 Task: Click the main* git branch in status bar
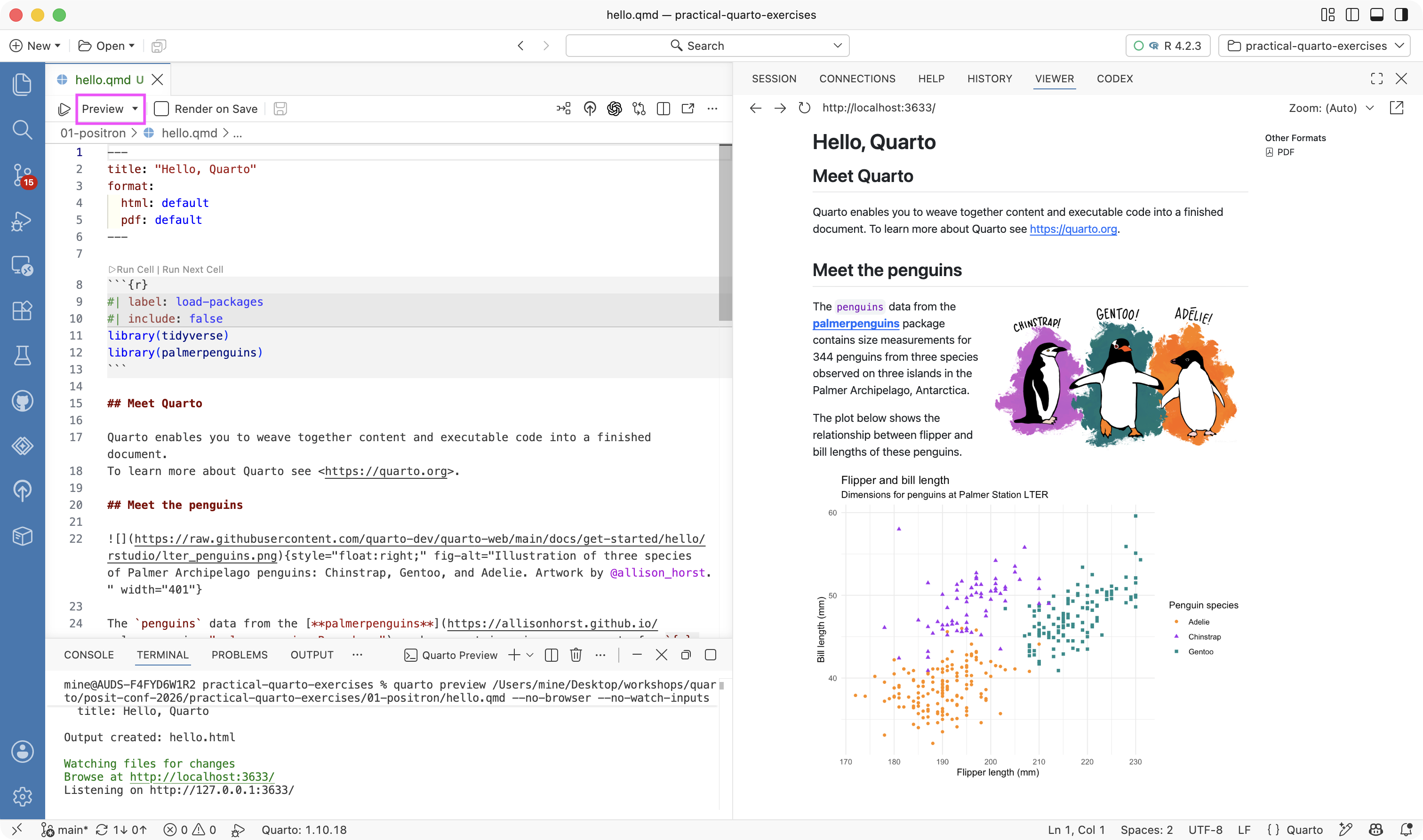65,830
